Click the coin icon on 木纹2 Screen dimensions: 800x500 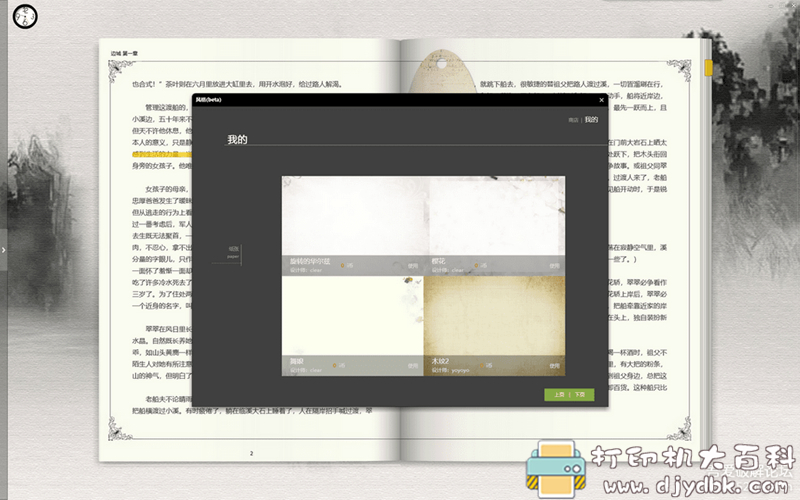[482, 365]
